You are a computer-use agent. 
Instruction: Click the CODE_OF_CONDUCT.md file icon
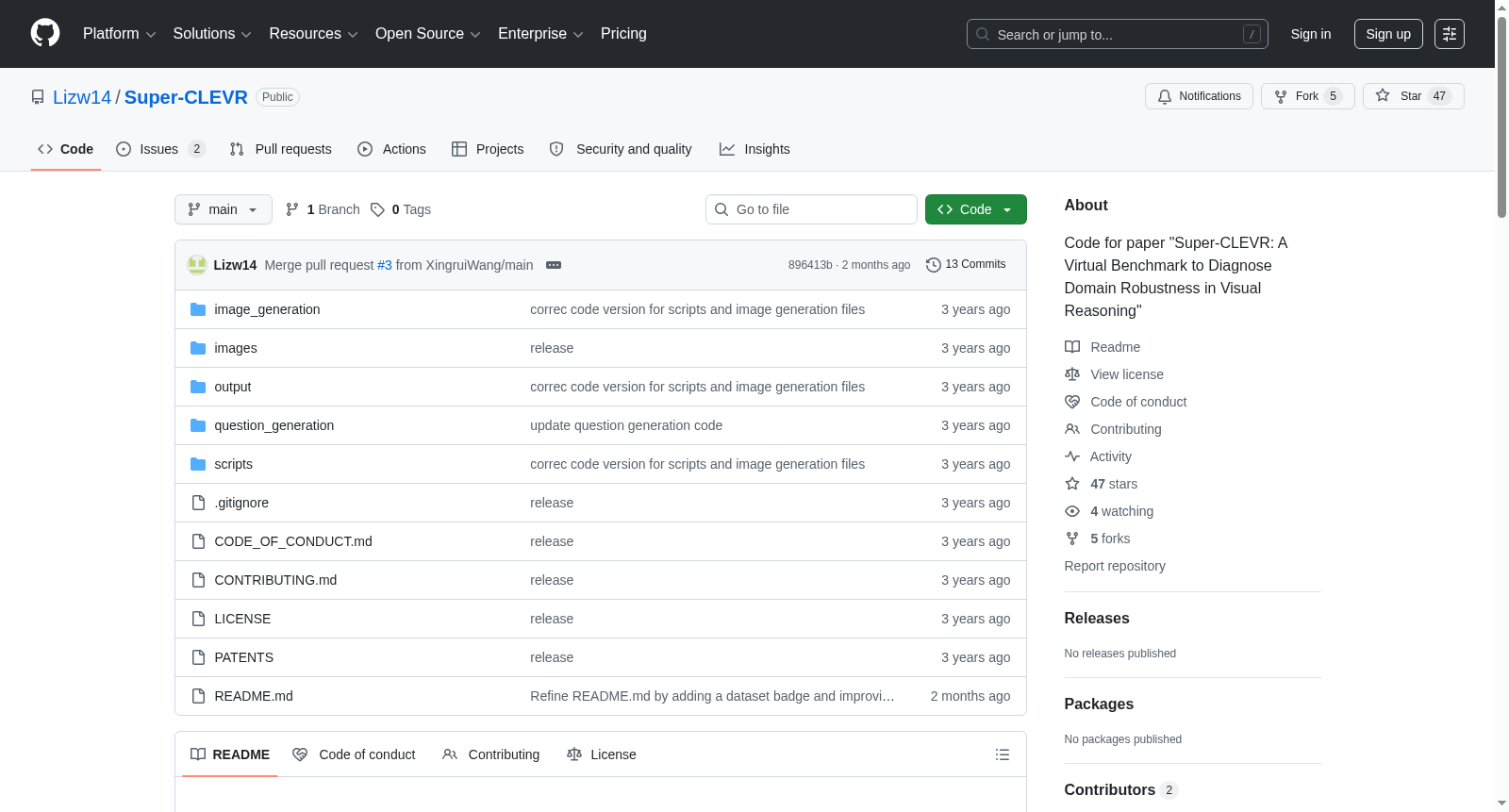(198, 541)
